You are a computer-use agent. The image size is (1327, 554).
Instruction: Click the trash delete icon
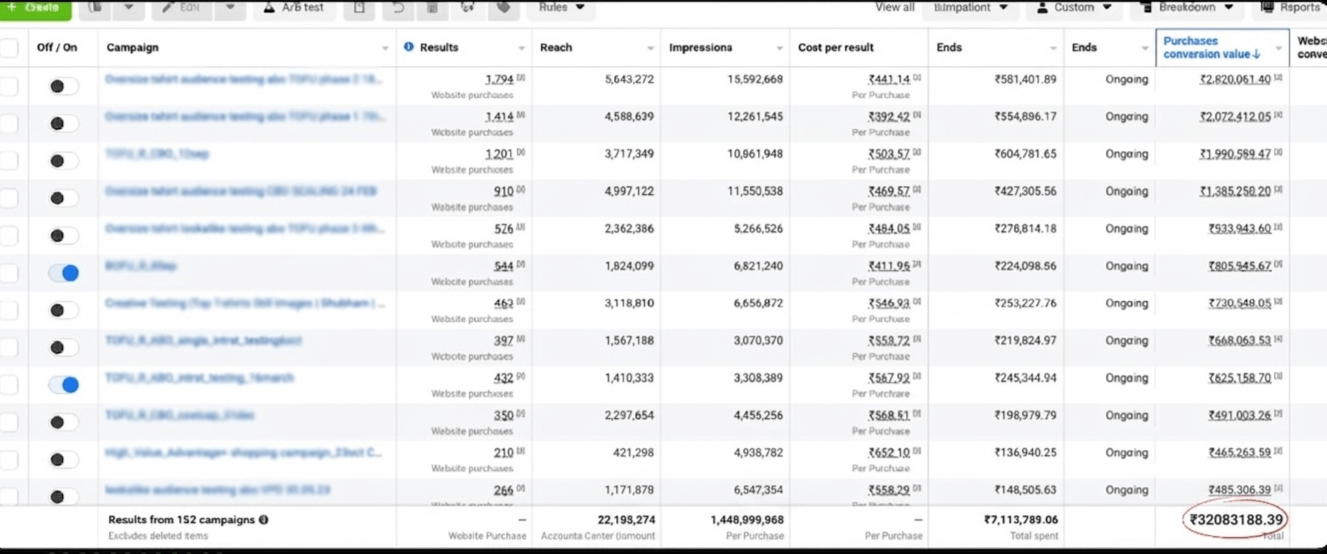[432, 8]
